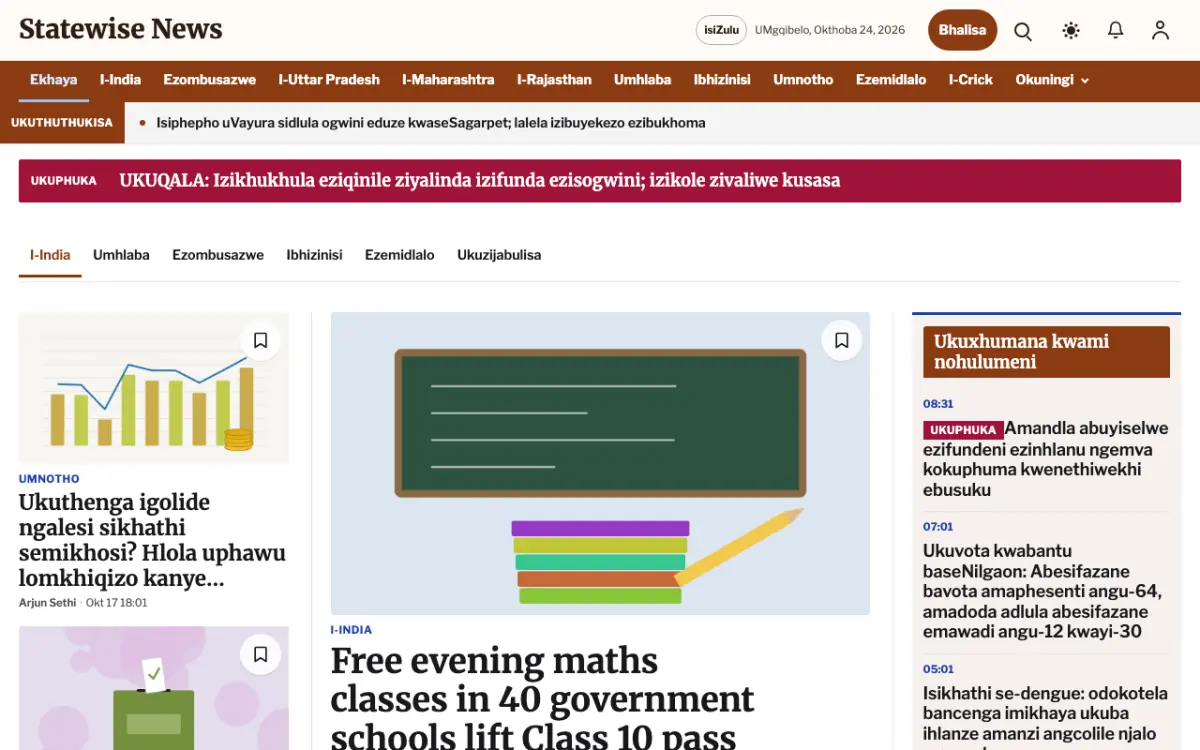Open the notifications bell
The height and width of the screenshot is (750, 1200).
[1116, 30]
